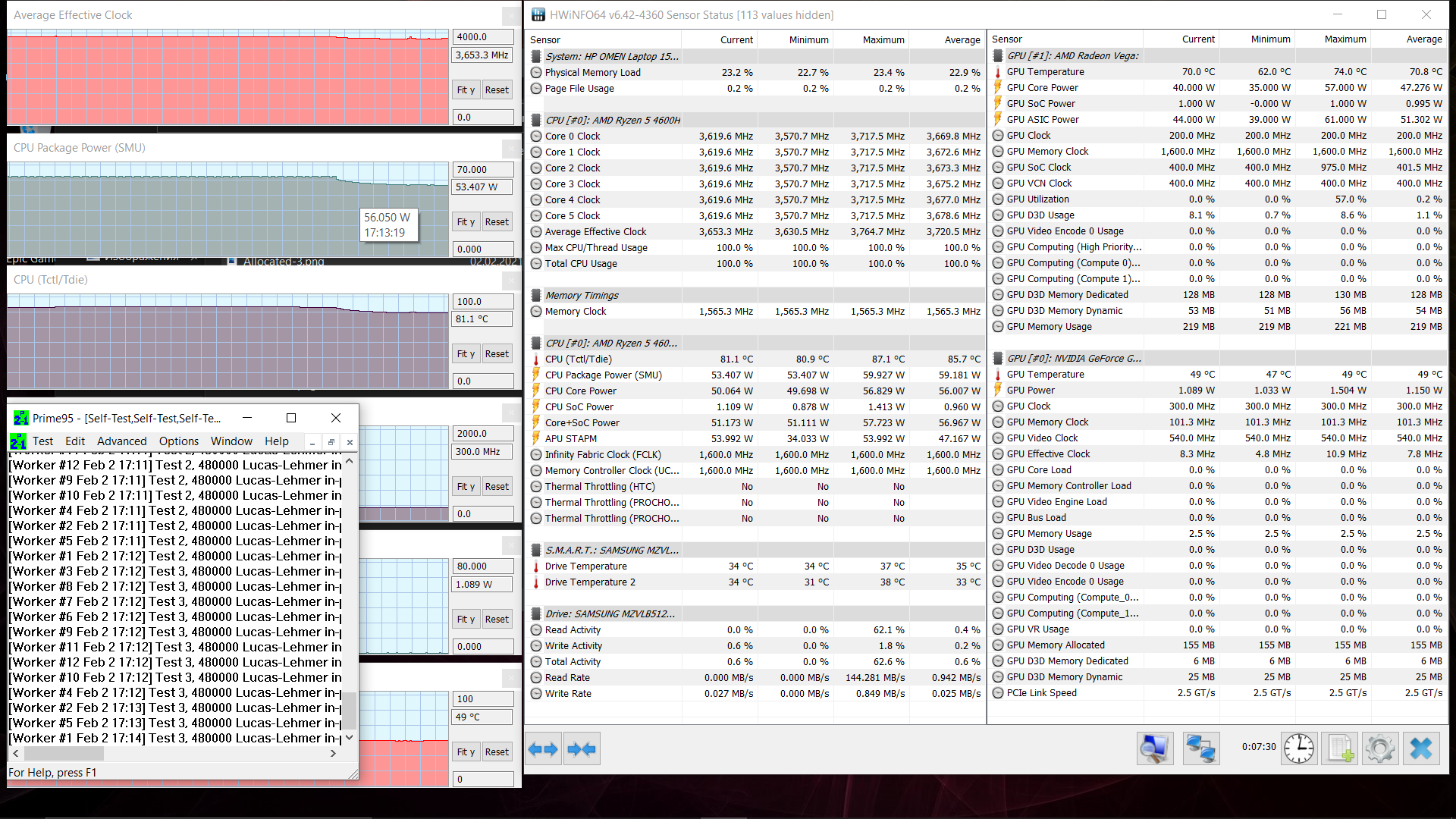Click the lightning icon beside CPU Package Power (SMU)

pyautogui.click(x=536, y=375)
